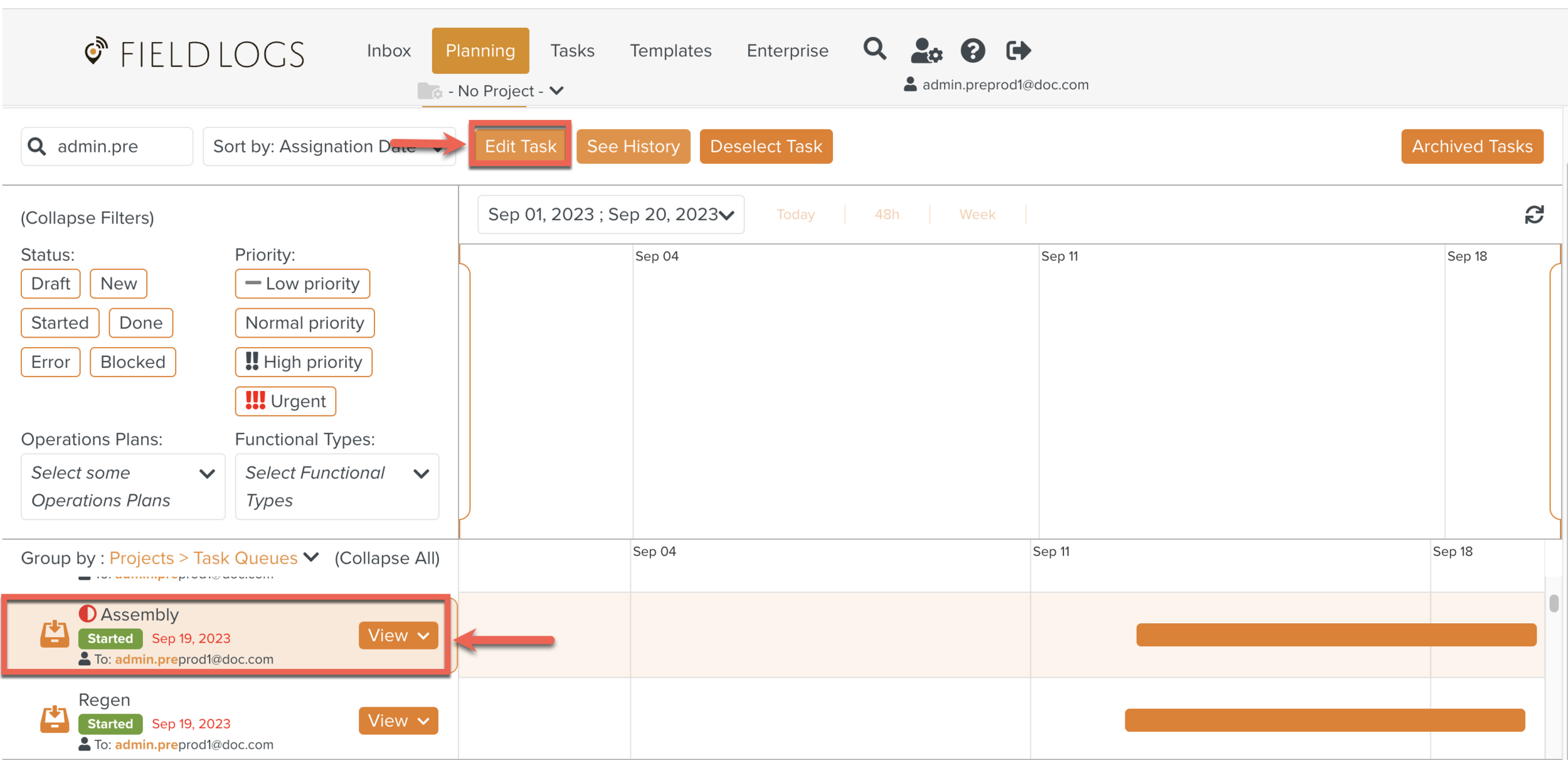Open Archived Tasks
Screen dimensions: 1568x760
(x=1472, y=146)
